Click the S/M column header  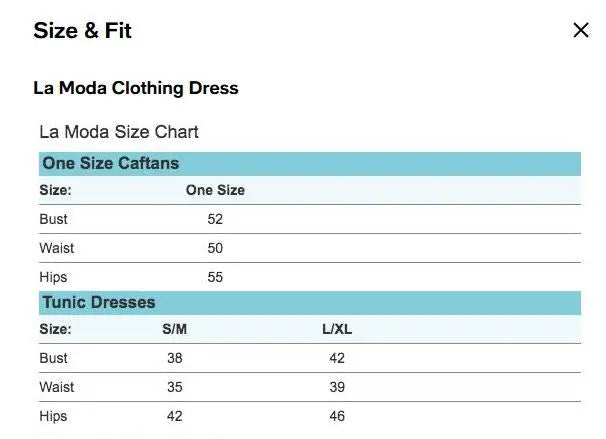click(x=174, y=329)
